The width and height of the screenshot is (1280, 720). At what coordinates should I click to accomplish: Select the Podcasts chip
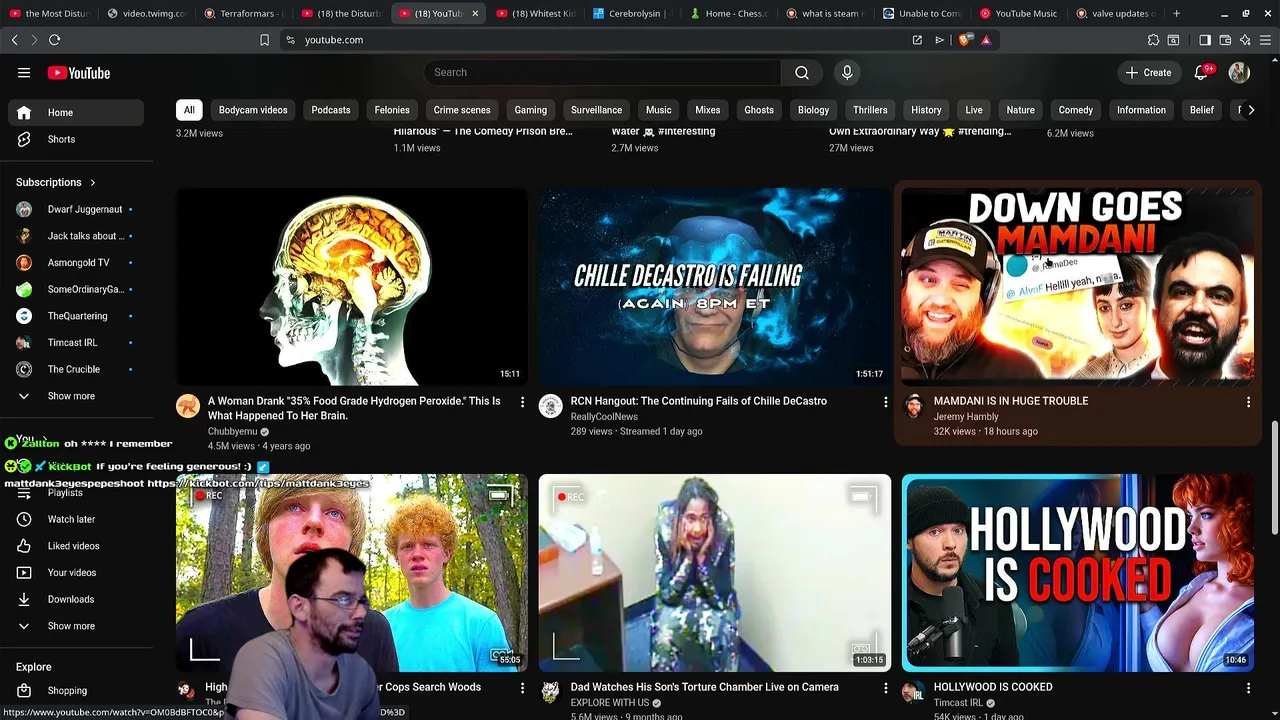coord(331,110)
